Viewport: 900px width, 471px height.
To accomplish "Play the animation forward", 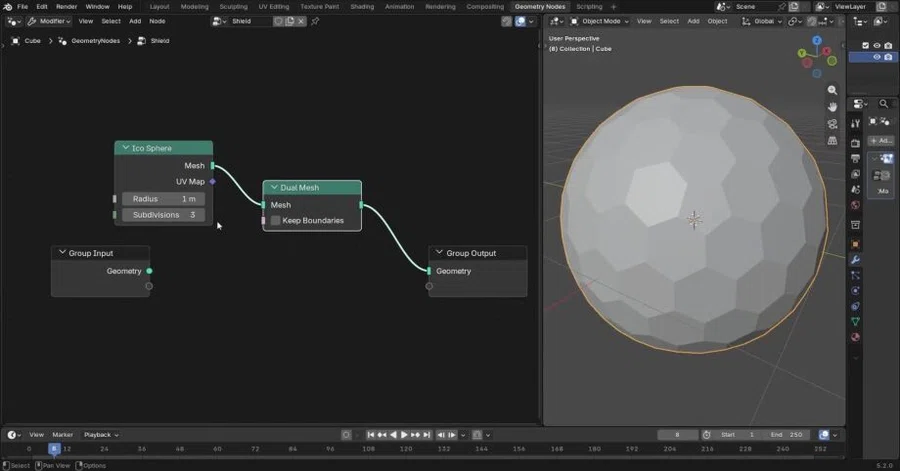I will click(404, 435).
